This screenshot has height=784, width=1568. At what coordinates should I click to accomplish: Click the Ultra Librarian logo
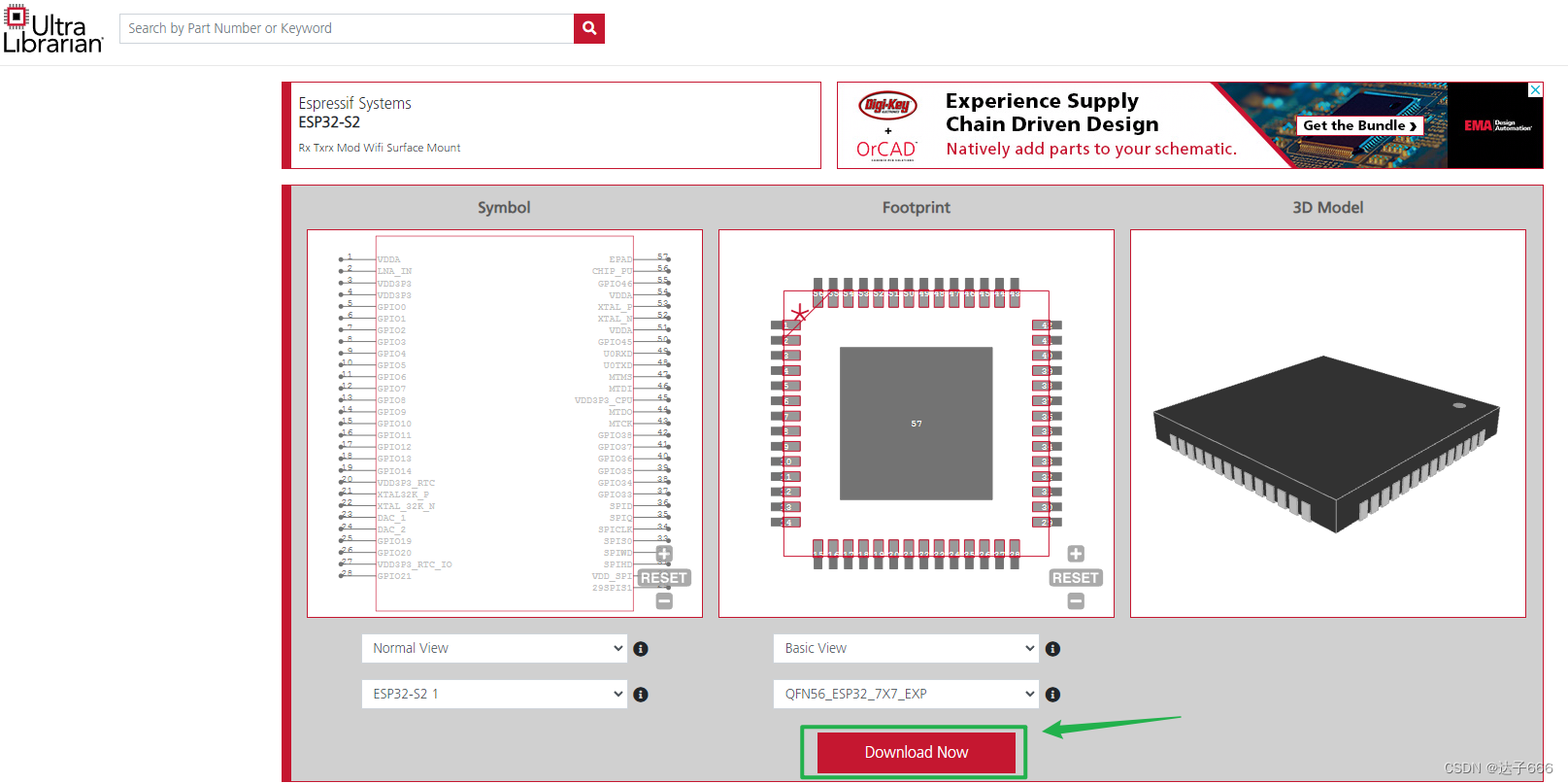pos(52,28)
